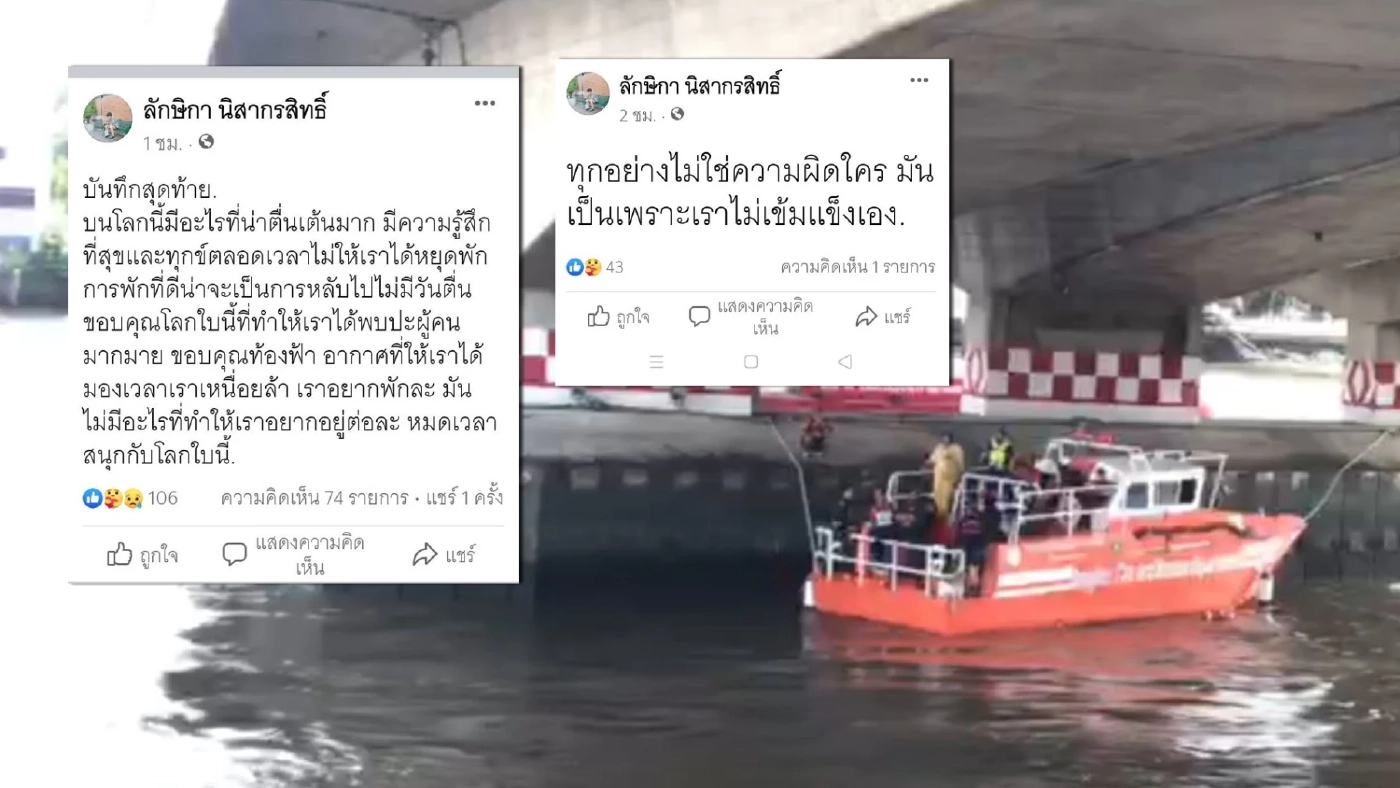This screenshot has height=788, width=1400.
Task: Open author name link on left post
Action: tap(235, 108)
